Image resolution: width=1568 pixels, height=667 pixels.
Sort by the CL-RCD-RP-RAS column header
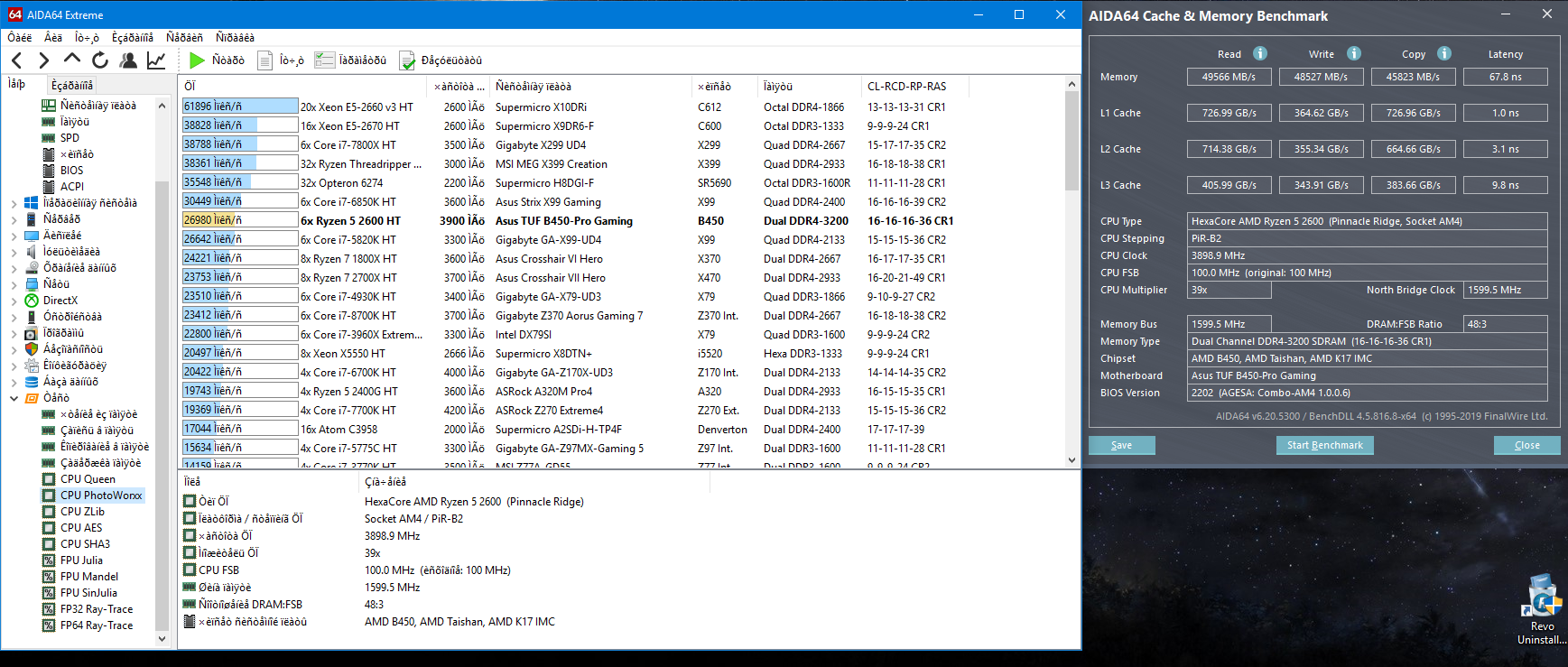[914, 87]
